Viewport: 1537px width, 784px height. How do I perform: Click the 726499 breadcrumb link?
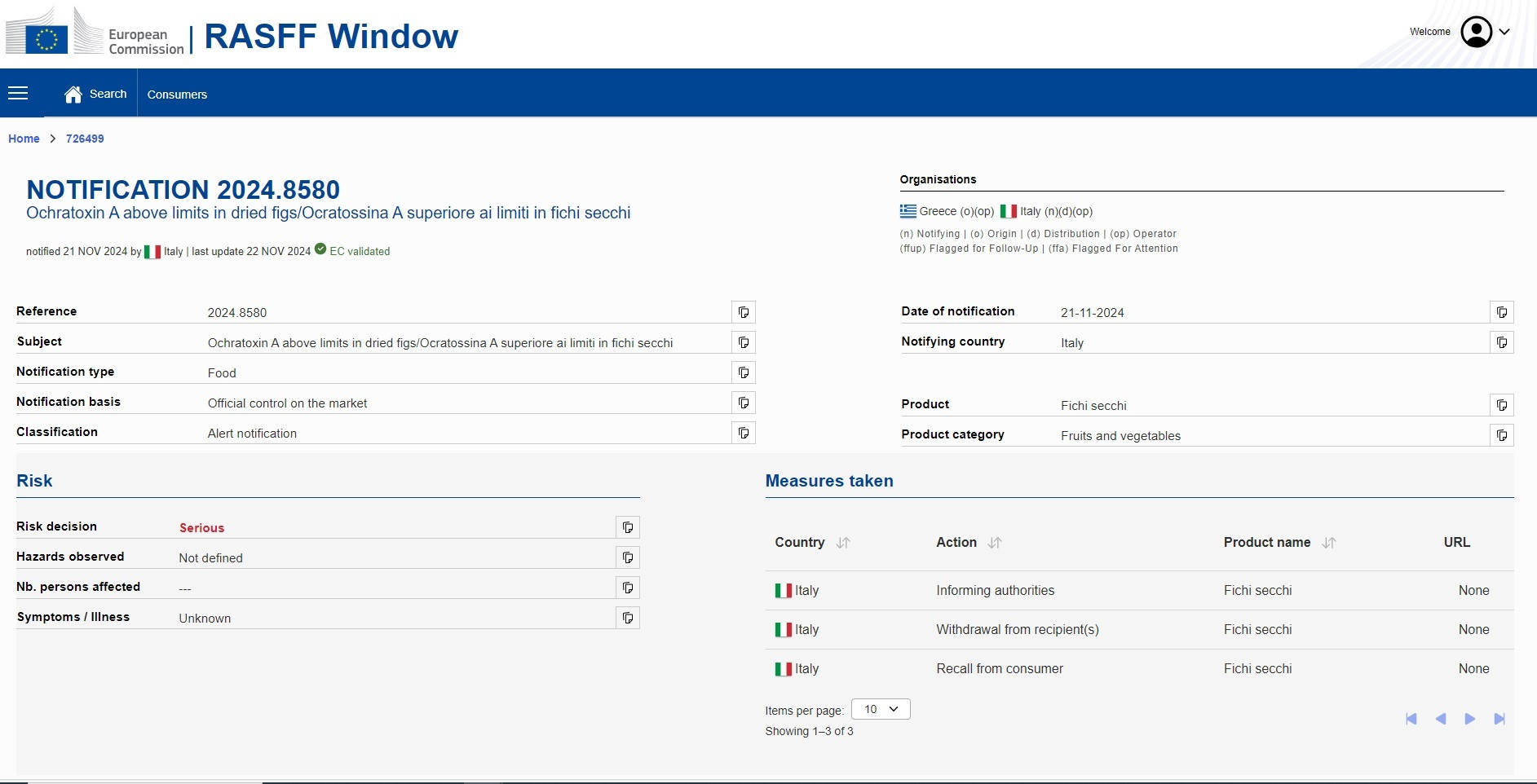click(85, 139)
